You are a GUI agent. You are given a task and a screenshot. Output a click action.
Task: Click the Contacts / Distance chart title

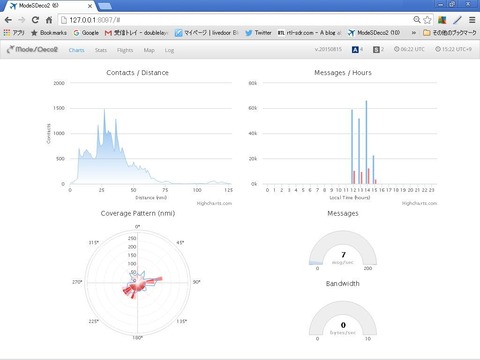click(137, 73)
